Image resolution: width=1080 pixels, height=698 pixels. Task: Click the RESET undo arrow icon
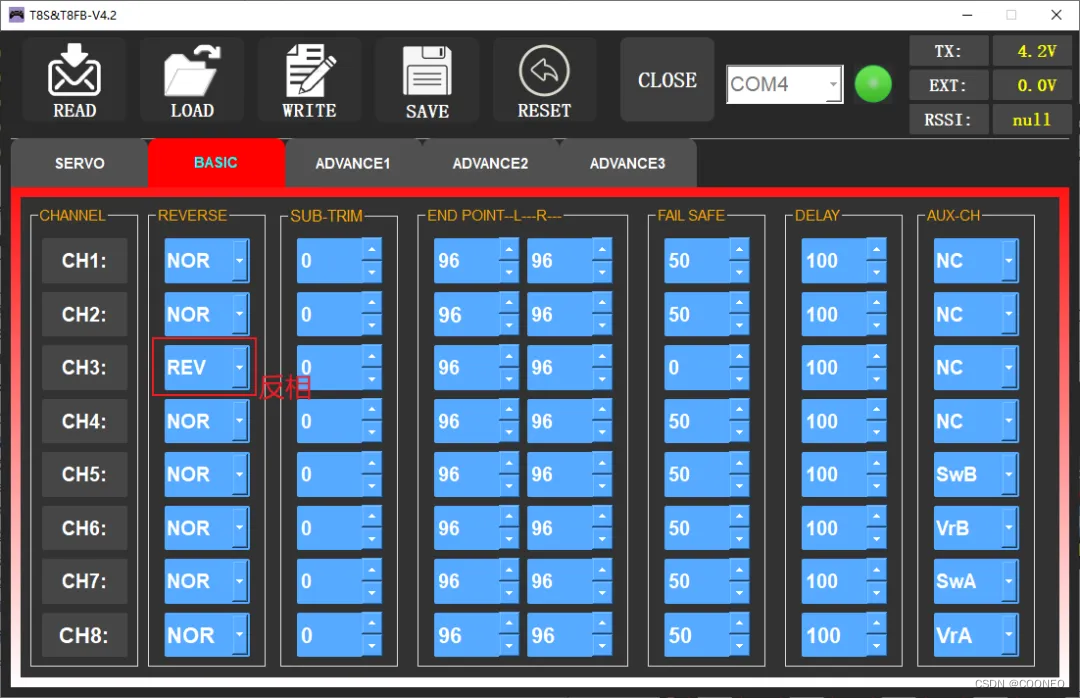(544, 70)
